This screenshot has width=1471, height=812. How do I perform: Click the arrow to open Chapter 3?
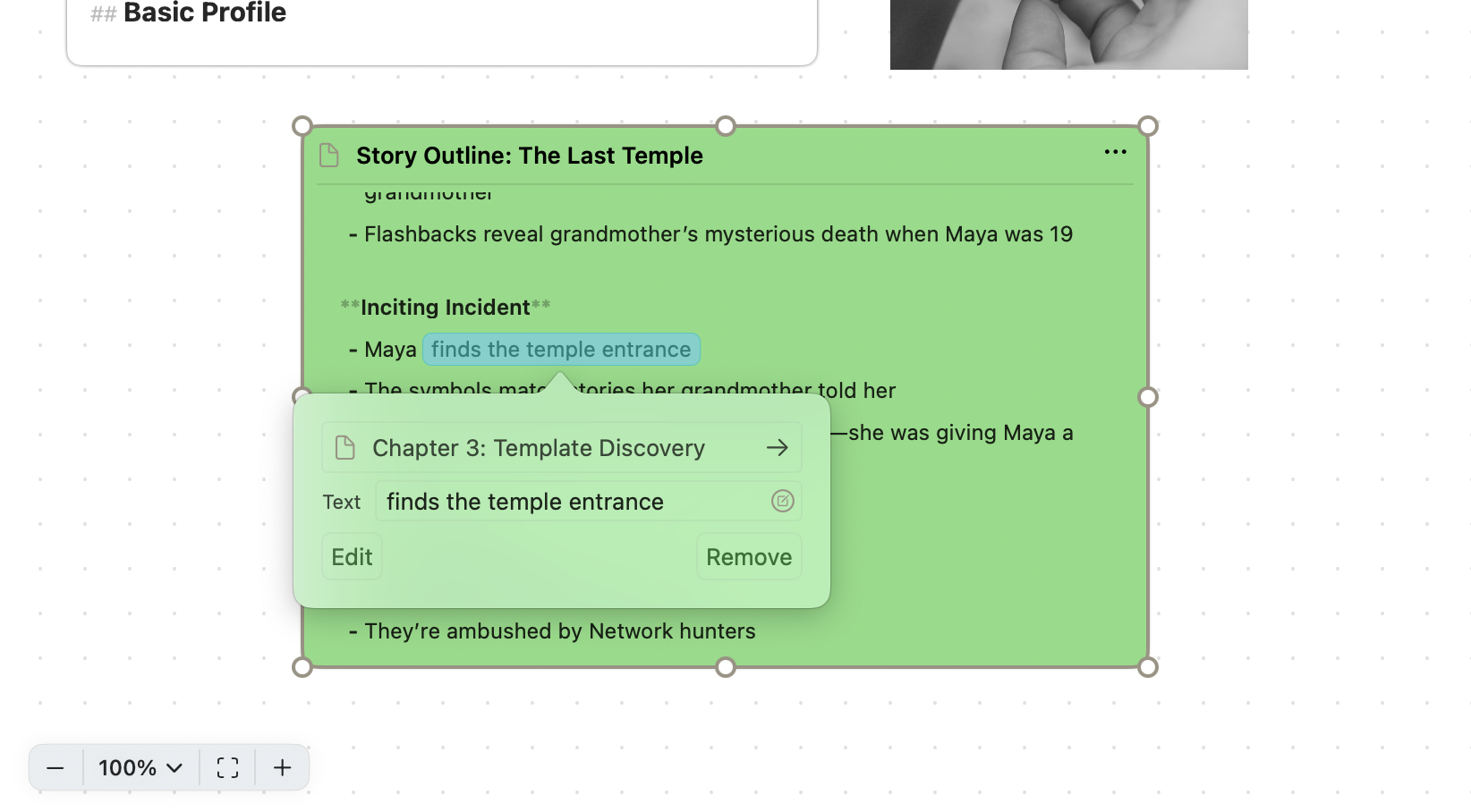tap(777, 447)
